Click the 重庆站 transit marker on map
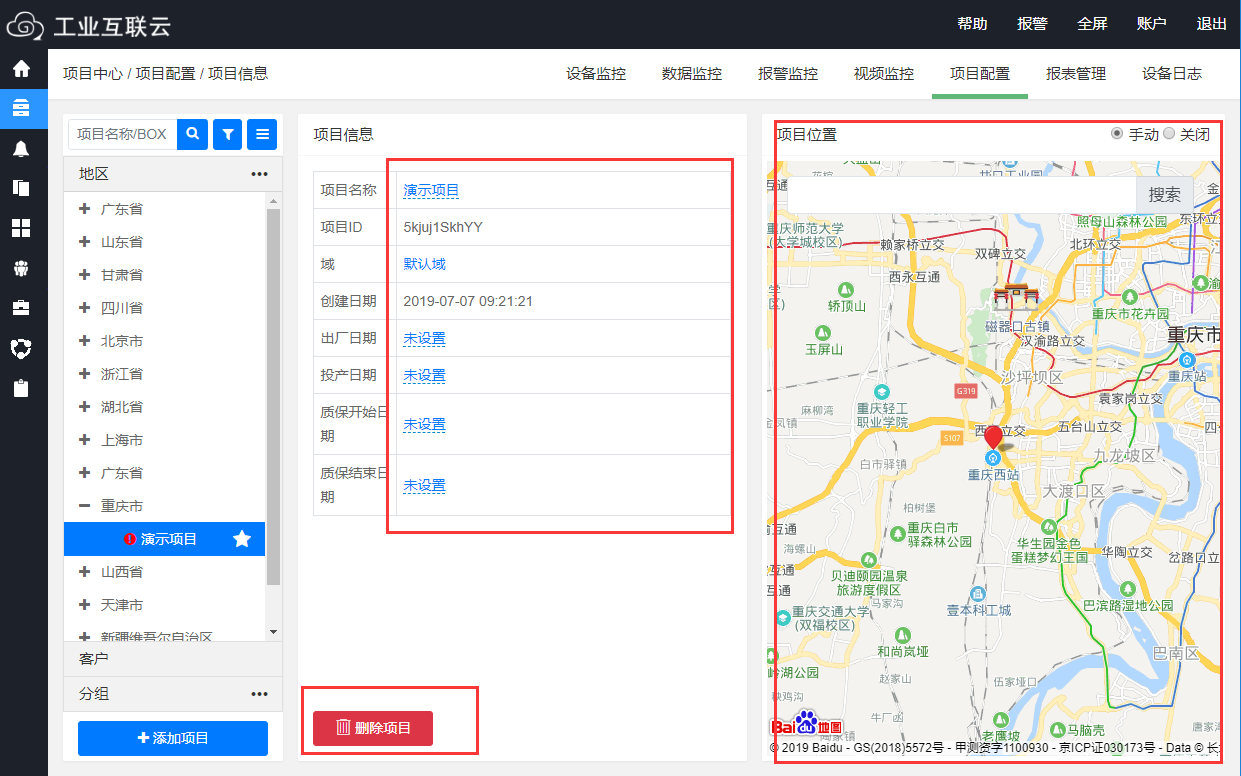 (1187, 360)
